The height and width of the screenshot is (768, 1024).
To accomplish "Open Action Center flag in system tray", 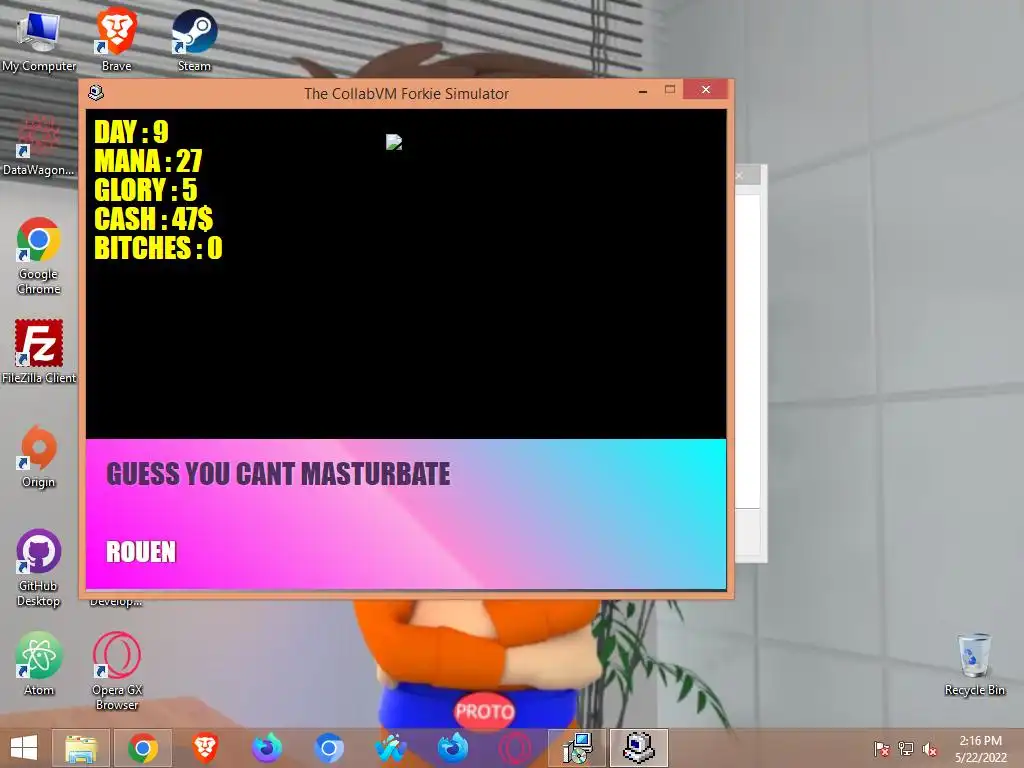I will (882, 749).
